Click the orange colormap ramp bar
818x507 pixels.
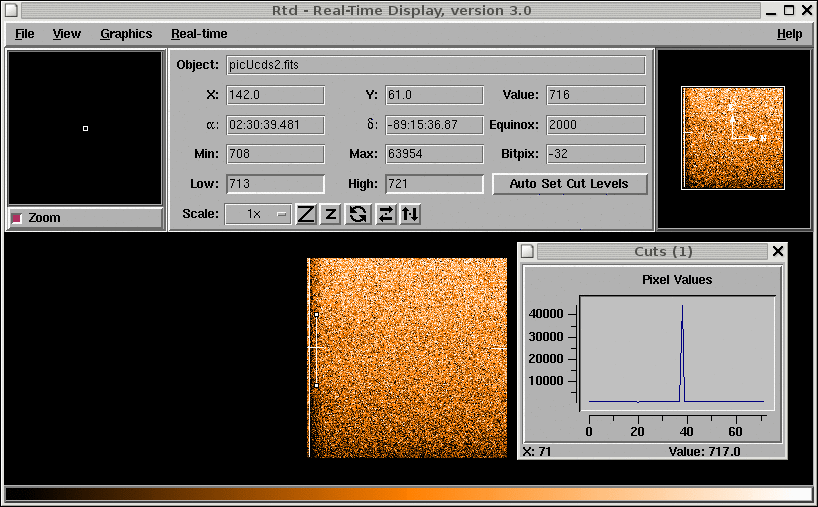coord(408,494)
